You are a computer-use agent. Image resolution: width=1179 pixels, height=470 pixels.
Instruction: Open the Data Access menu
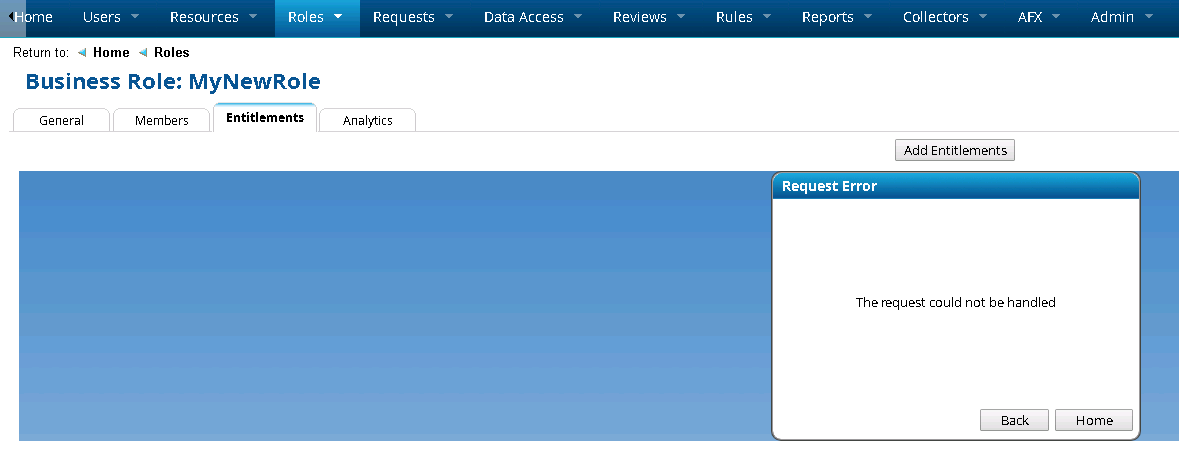click(533, 17)
